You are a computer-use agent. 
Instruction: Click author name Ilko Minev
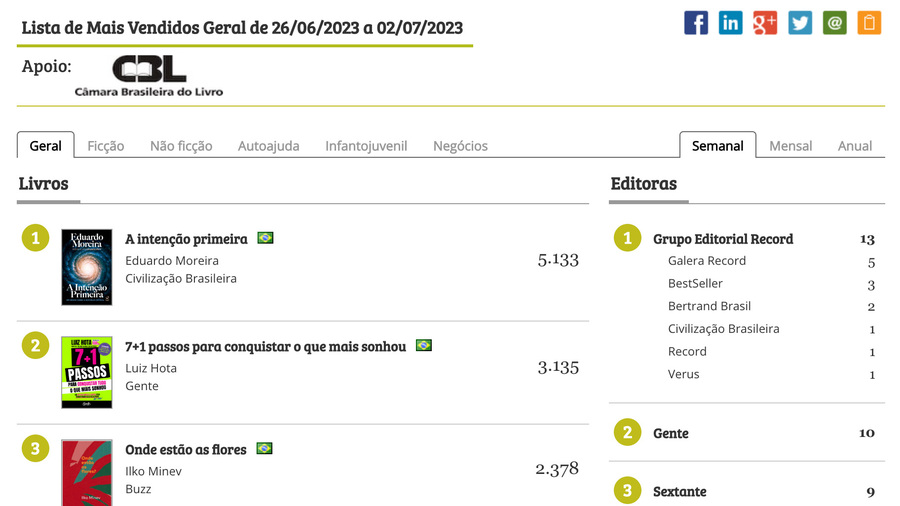(153, 471)
